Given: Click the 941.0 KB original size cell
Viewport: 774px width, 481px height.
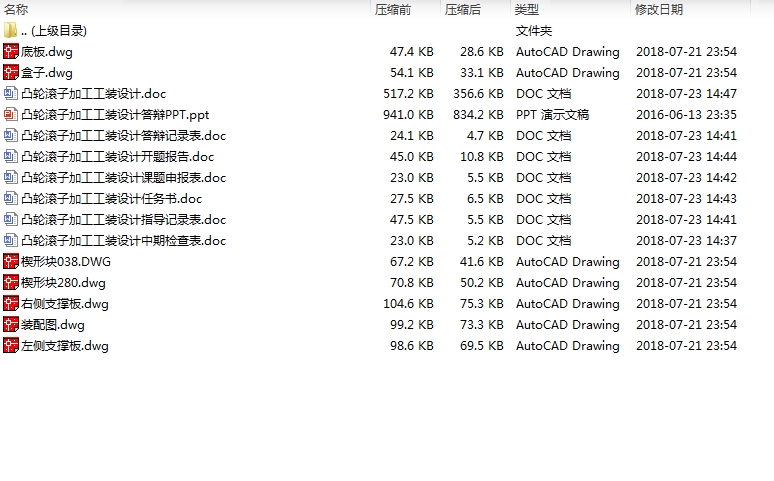Looking at the screenshot, I should (x=408, y=115).
